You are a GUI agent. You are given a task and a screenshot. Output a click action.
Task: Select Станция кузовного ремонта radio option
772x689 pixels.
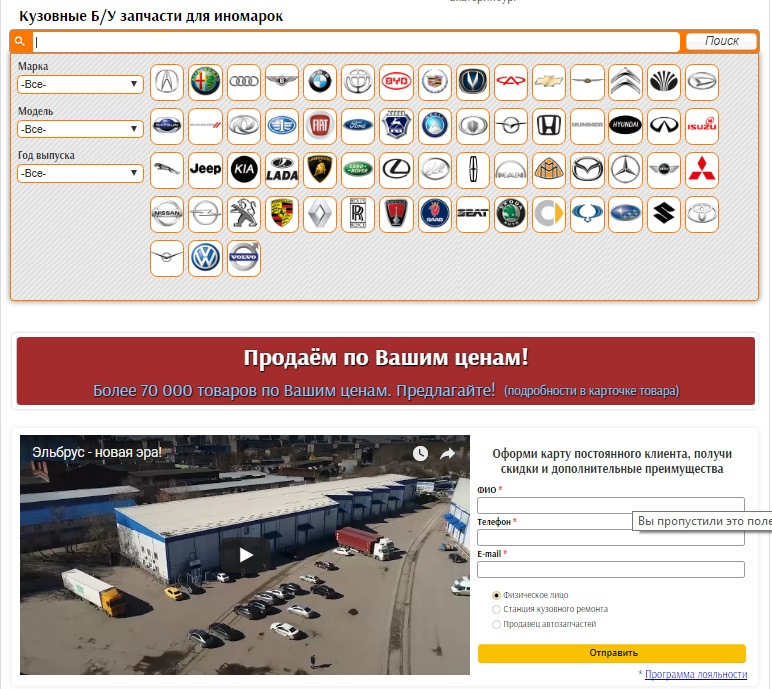point(496,610)
